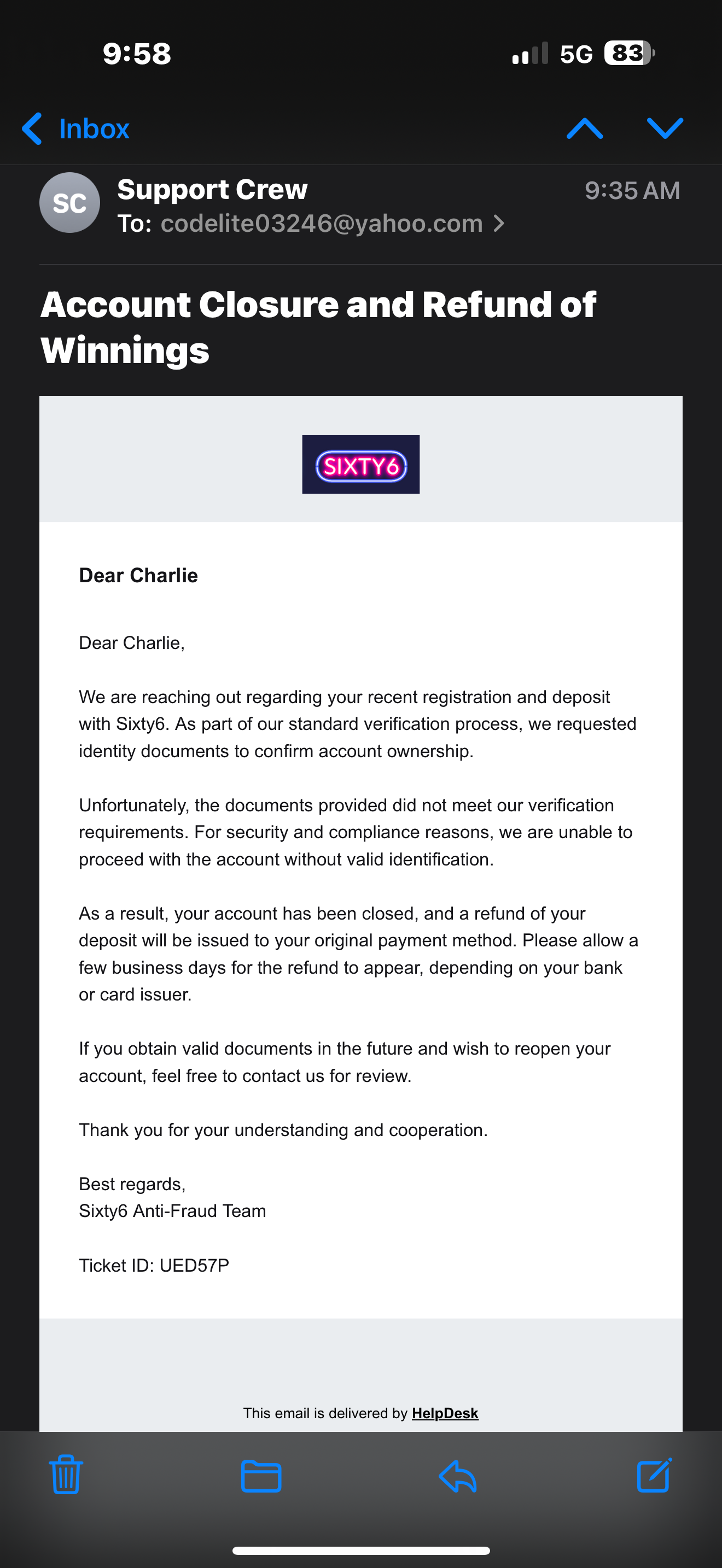This screenshot has width=722, height=1568.
Task: Open the move-to-folder icon
Action: (260, 1476)
